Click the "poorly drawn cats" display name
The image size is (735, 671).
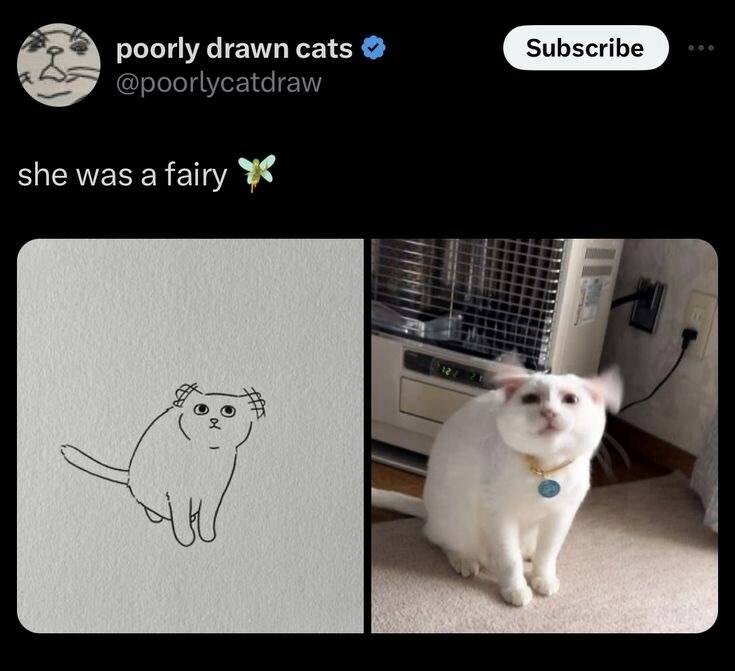tap(234, 49)
